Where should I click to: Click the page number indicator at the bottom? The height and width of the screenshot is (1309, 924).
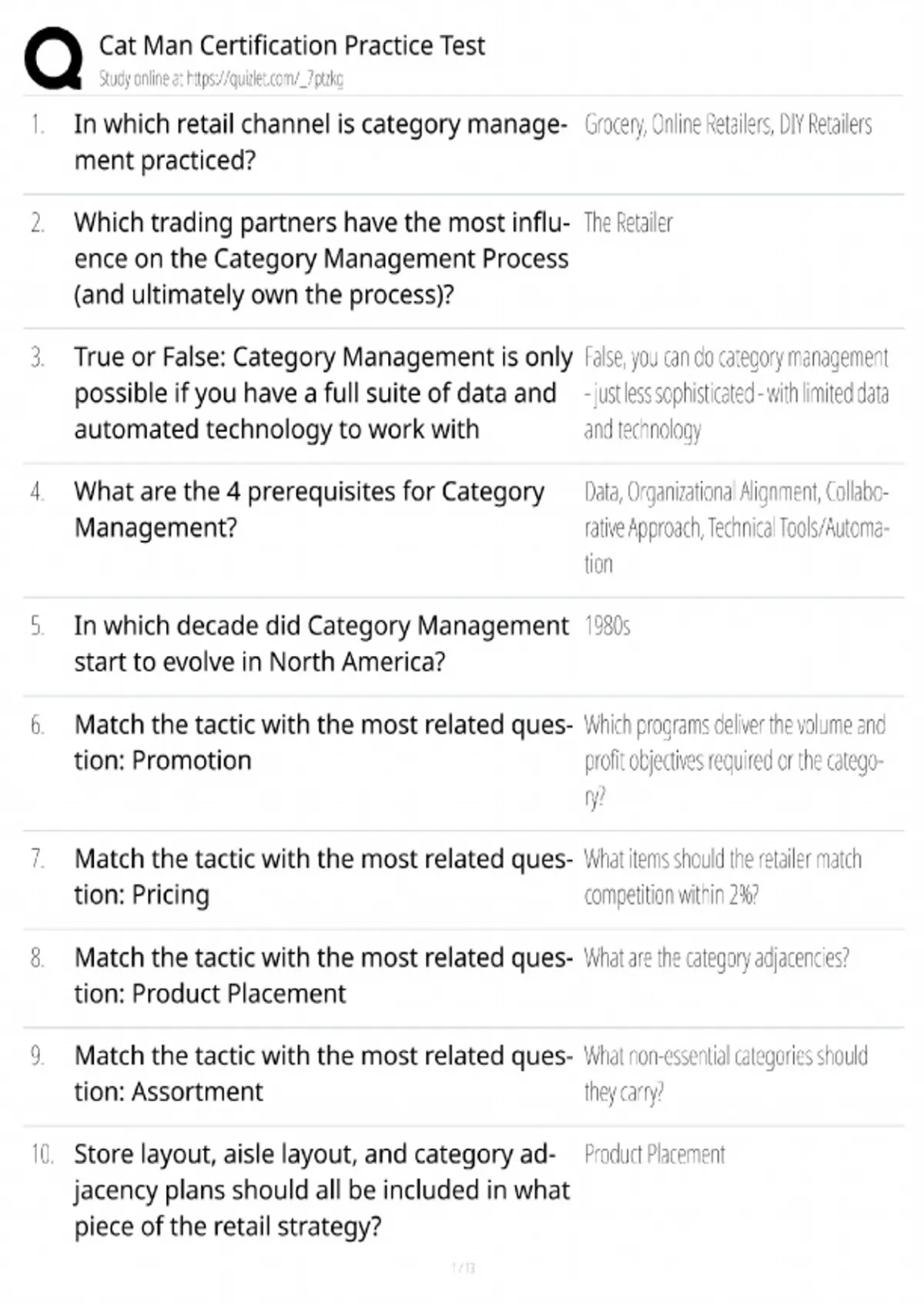point(463,1267)
